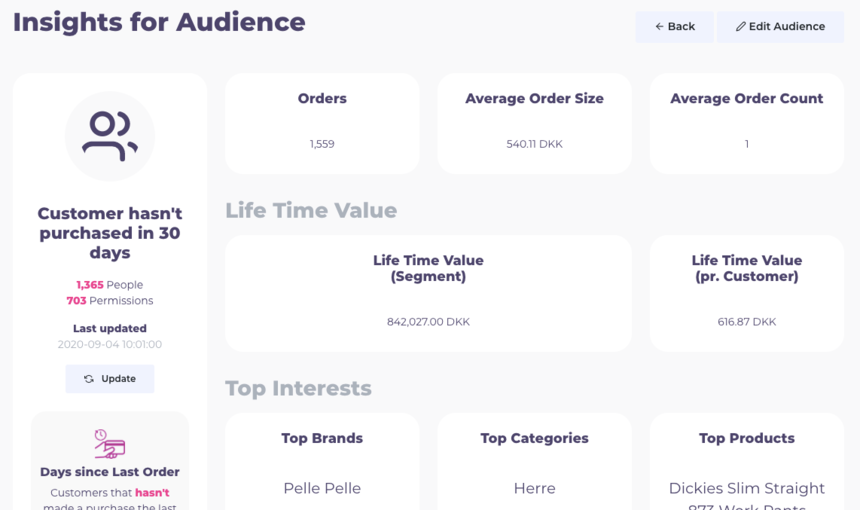This screenshot has width=860, height=510.
Task: Select the Average Order Count card
Action: pyautogui.click(x=746, y=123)
